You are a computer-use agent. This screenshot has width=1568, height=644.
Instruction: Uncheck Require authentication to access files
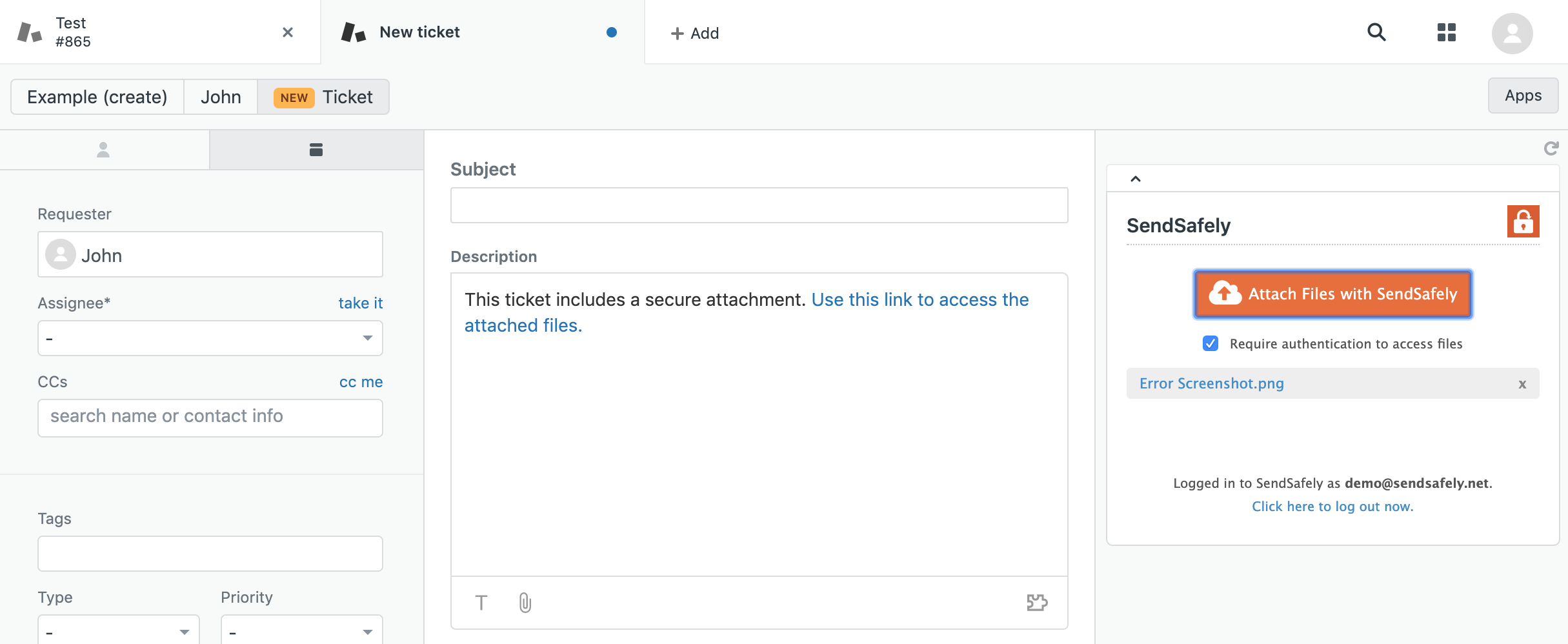coord(1211,344)
